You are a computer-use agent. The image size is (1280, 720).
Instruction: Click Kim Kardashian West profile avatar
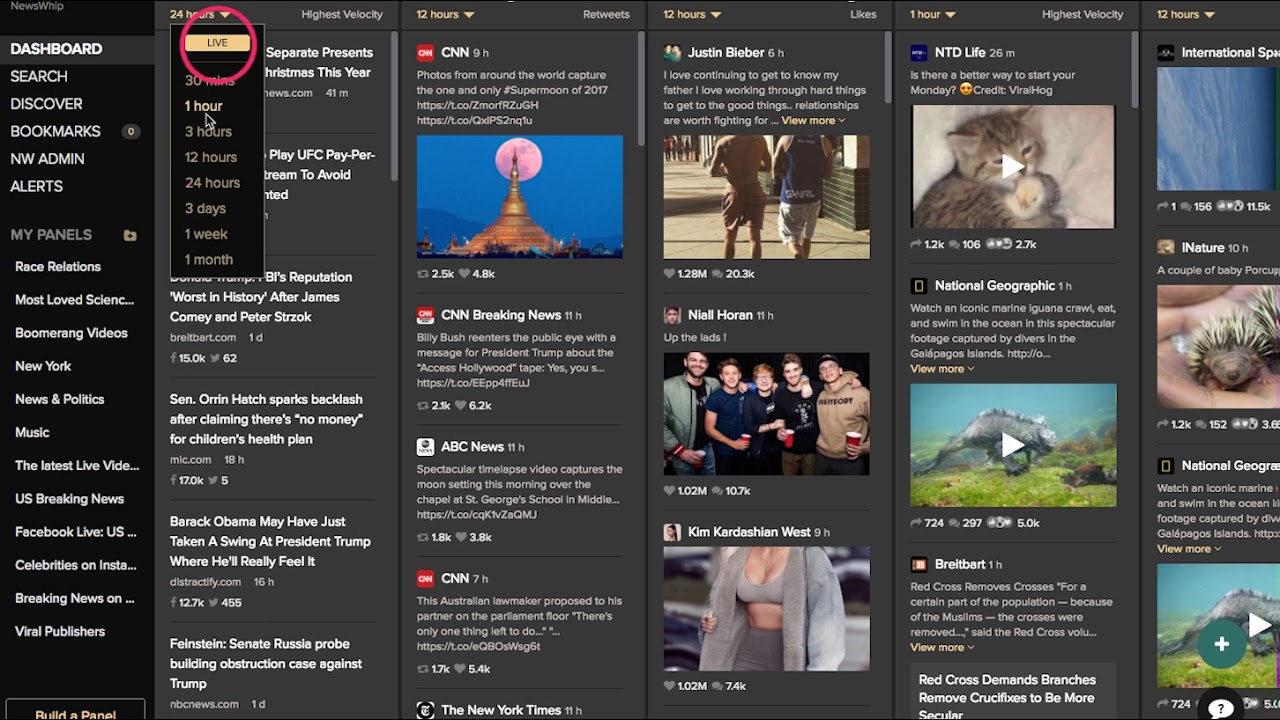coord(672,532)
